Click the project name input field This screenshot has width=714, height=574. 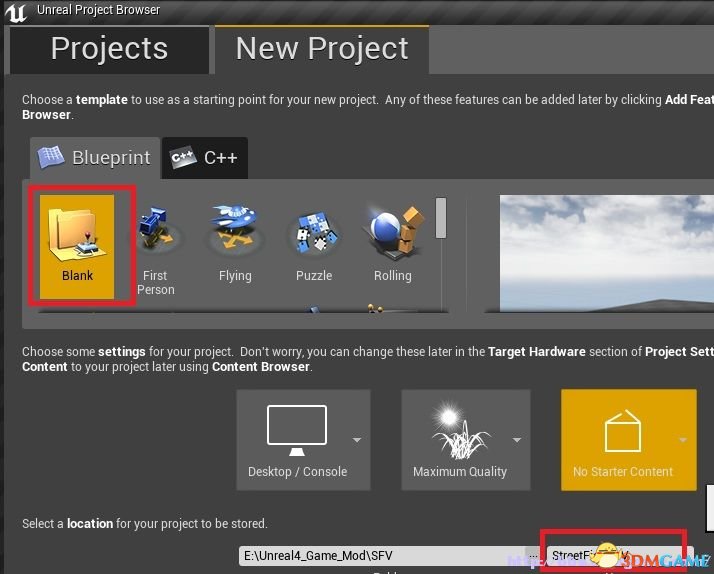620,555
